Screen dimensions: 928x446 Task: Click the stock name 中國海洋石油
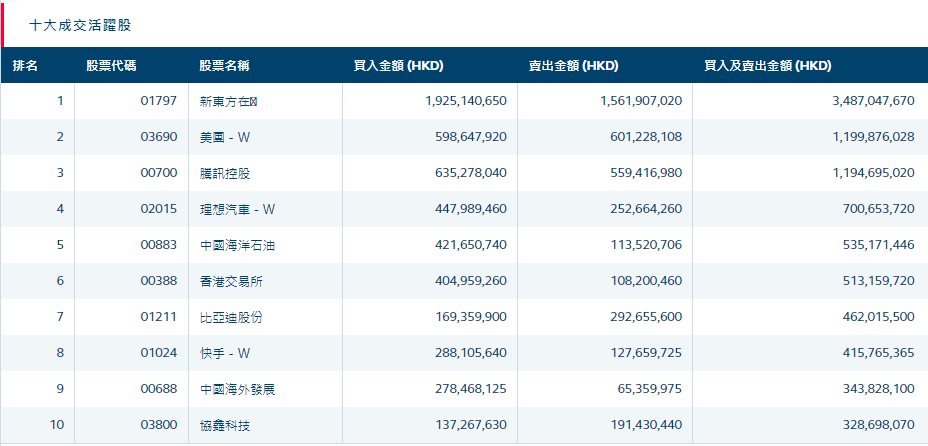[x=238, y=245]
